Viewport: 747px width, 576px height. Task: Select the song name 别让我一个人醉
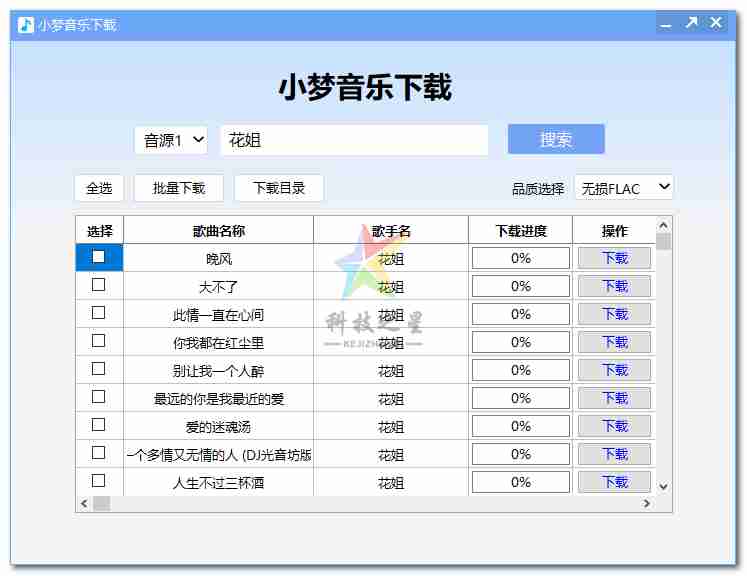click(219, 371)
